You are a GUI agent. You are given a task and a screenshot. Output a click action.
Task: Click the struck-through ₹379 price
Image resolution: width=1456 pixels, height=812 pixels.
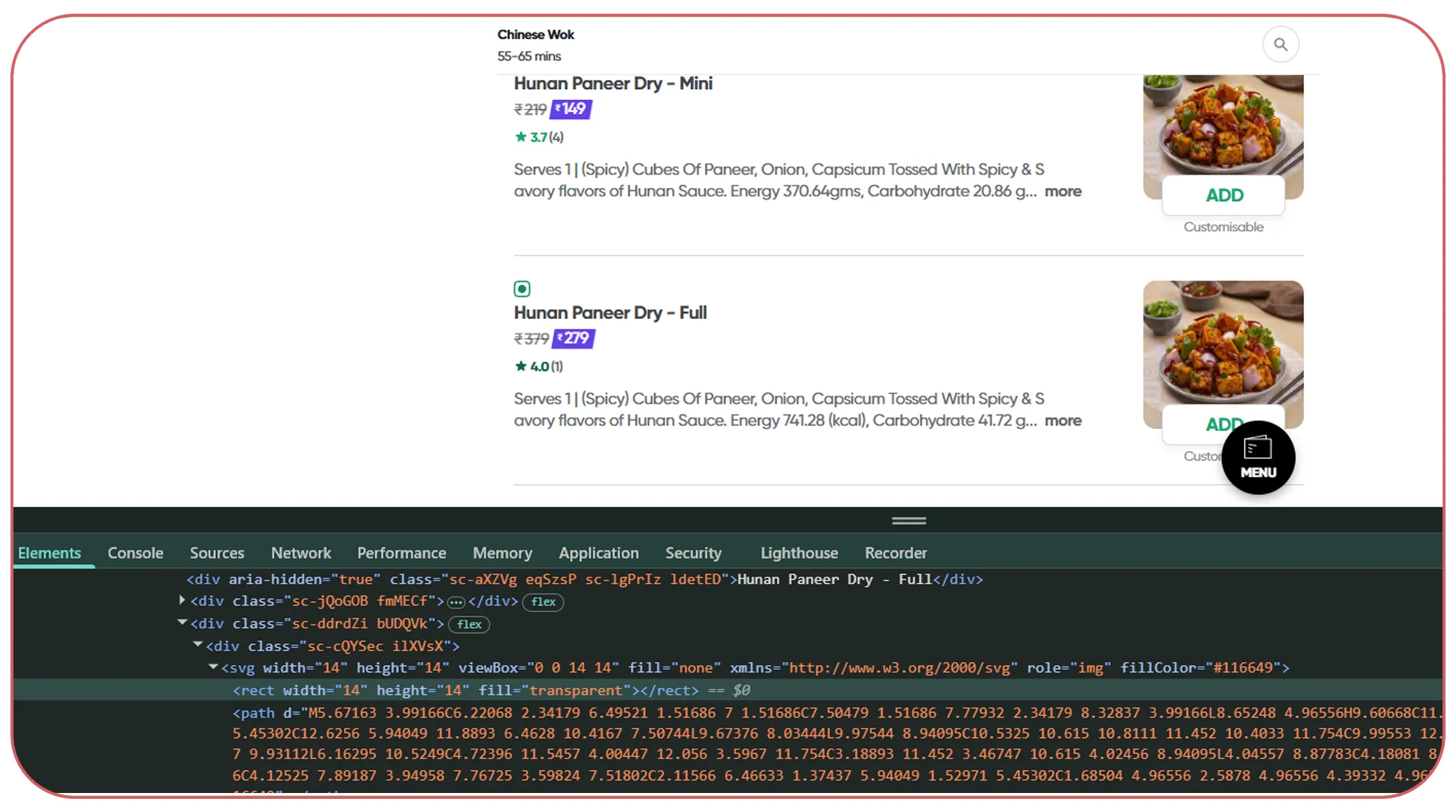(x=532, y=339)
